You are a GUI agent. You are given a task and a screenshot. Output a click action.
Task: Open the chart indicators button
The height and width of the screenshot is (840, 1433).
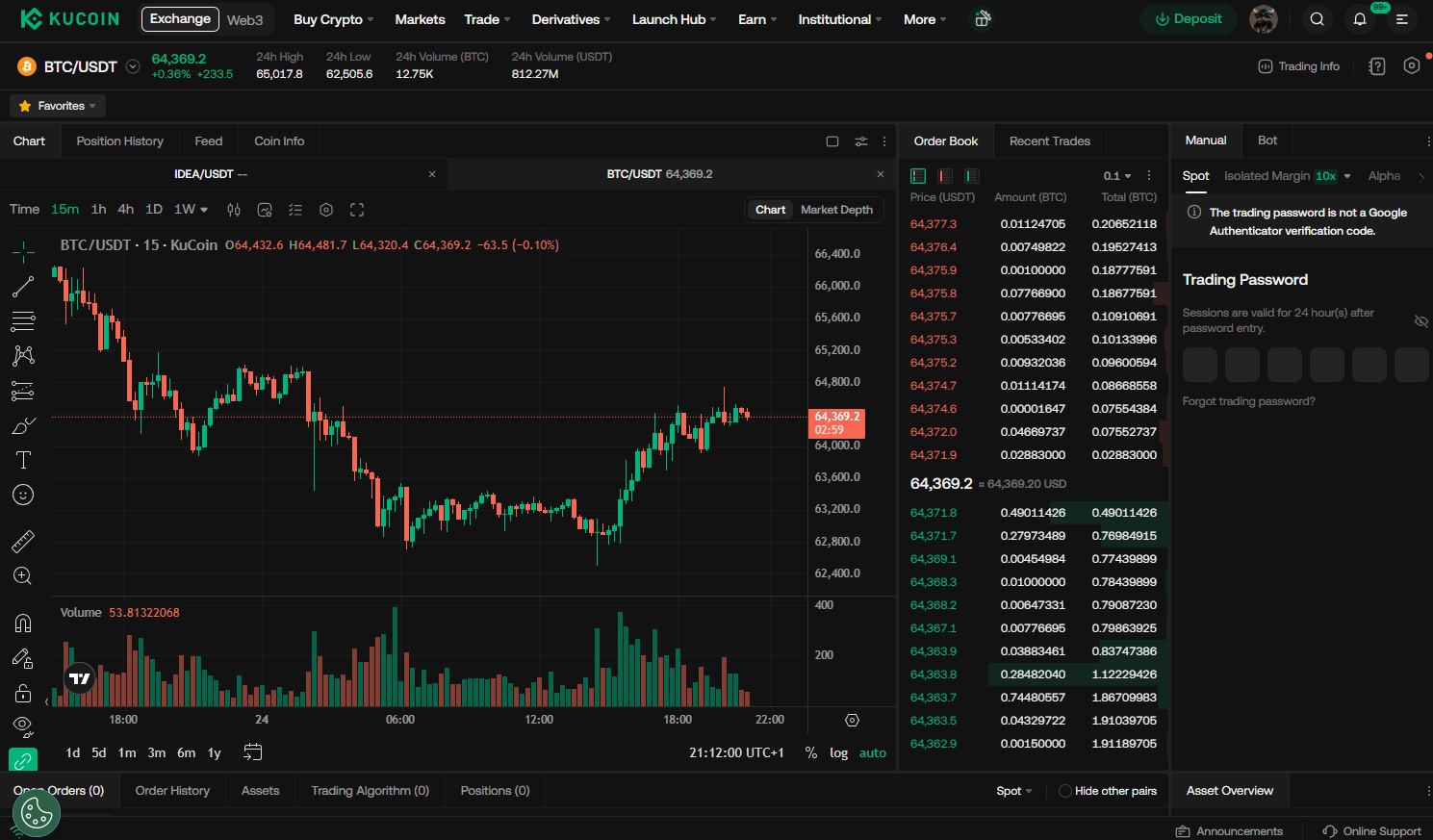click(265, 210)
